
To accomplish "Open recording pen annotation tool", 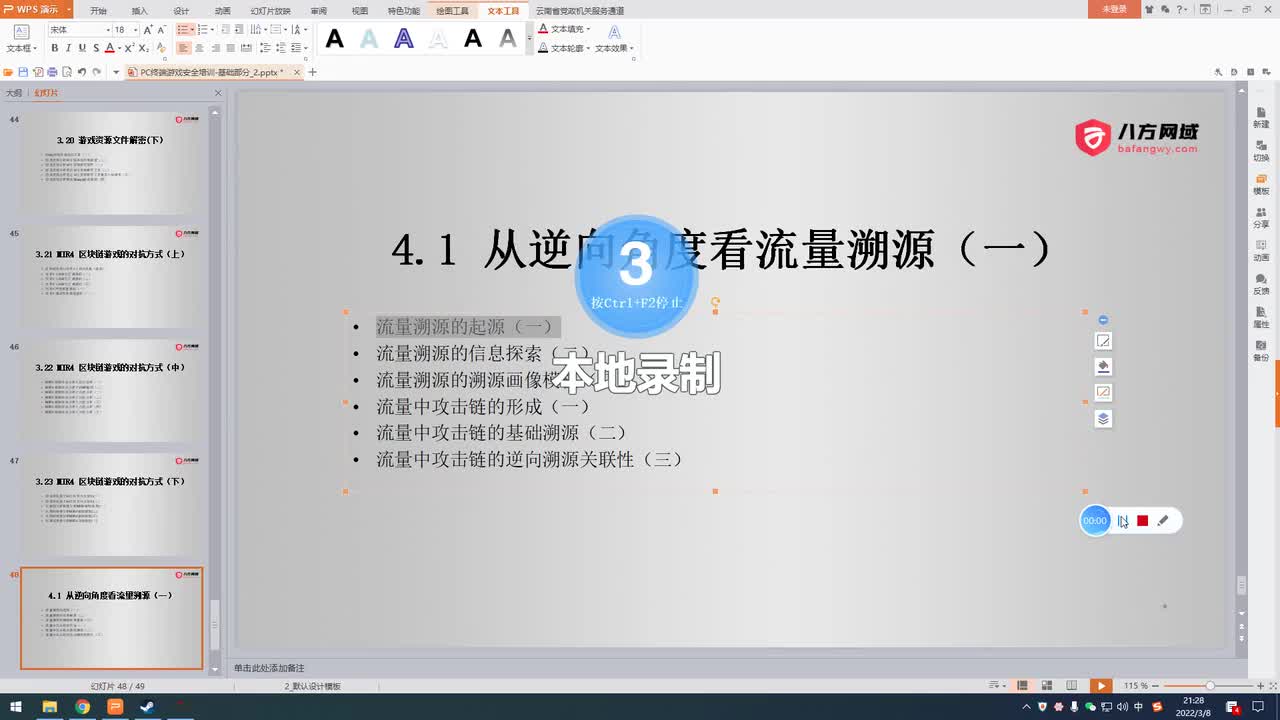I will point(1162,521).
